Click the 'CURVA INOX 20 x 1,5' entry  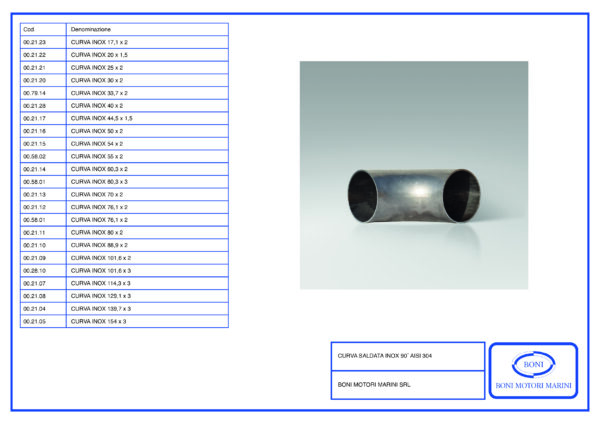(x=100, y=55)
